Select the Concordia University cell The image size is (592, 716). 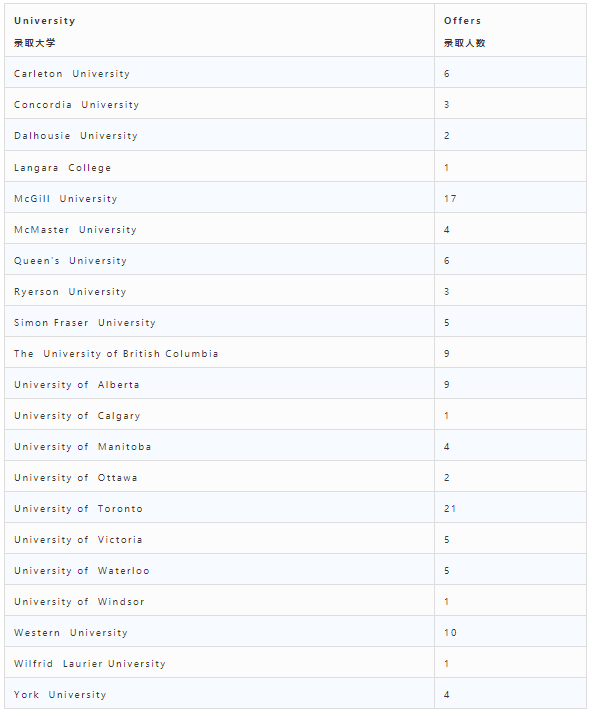[x=219, y=104]
